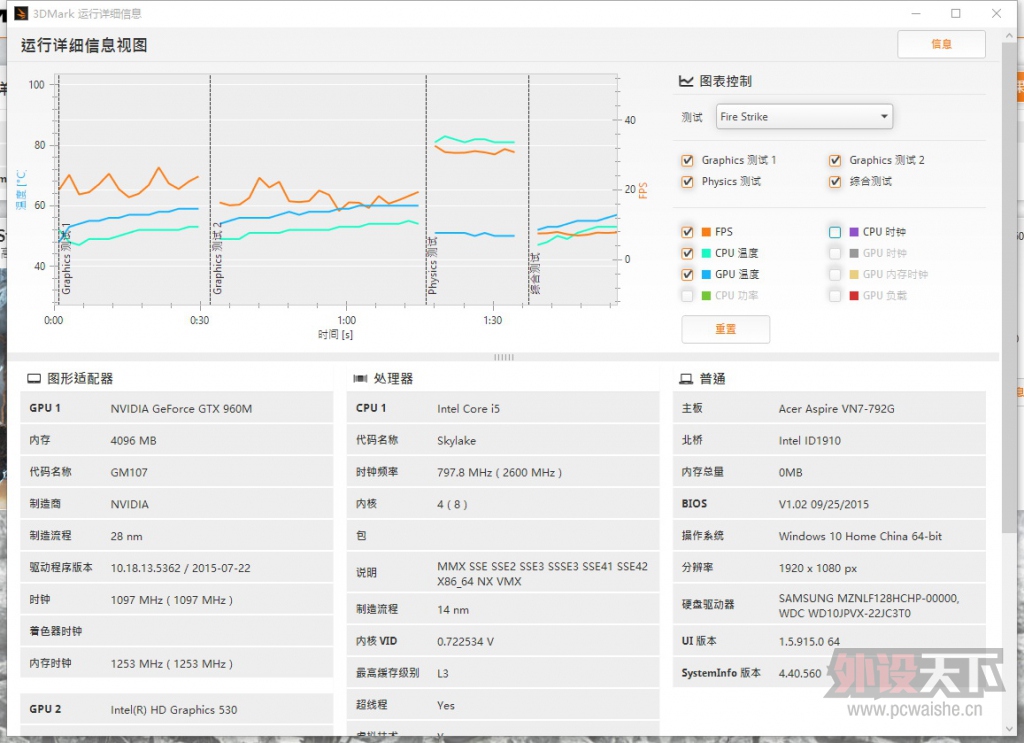The image size is (1024, 743).
Task: Uncheck the Graphics 测试 2 checkbox
Action: (x=835, y=161)
